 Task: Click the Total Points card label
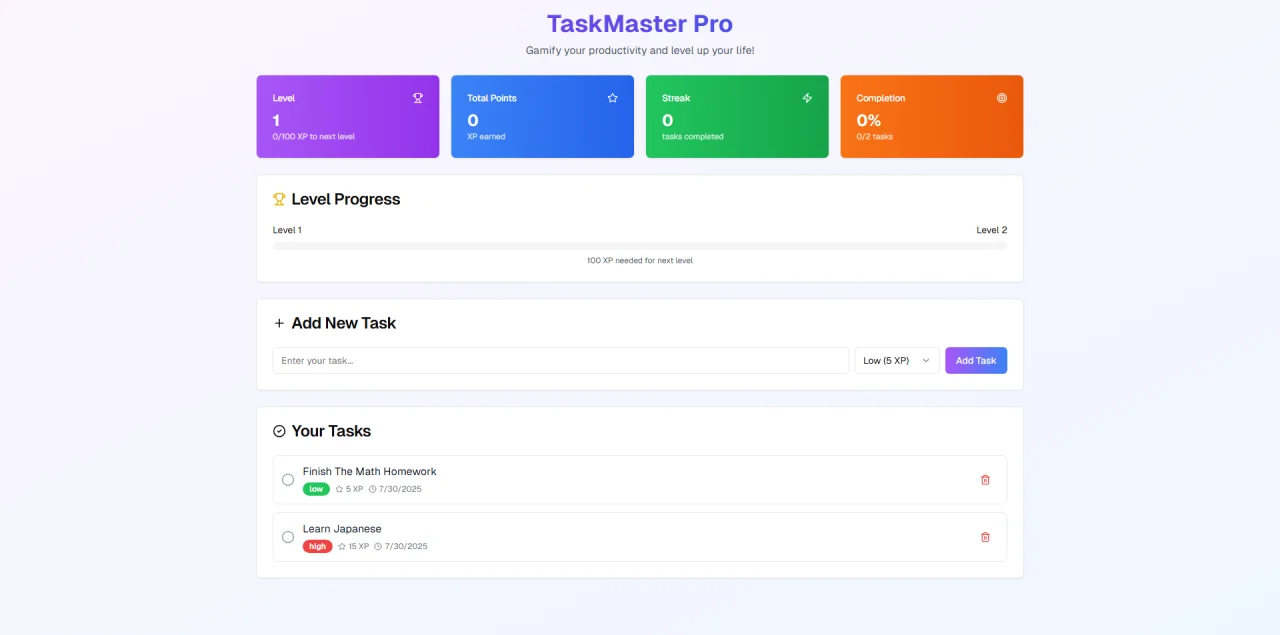point(492,98)
